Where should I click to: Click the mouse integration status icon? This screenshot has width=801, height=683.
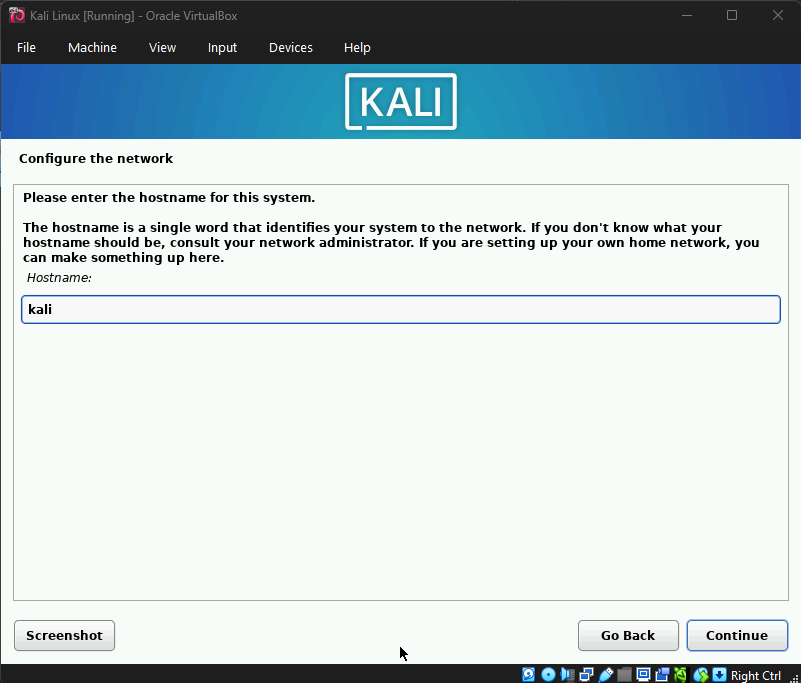click(x=702, y=675)
